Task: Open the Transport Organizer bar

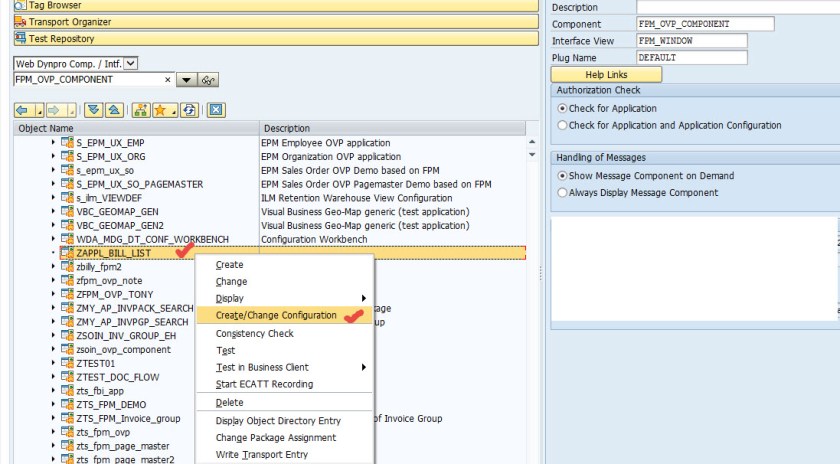Action: tap(276, 22)
